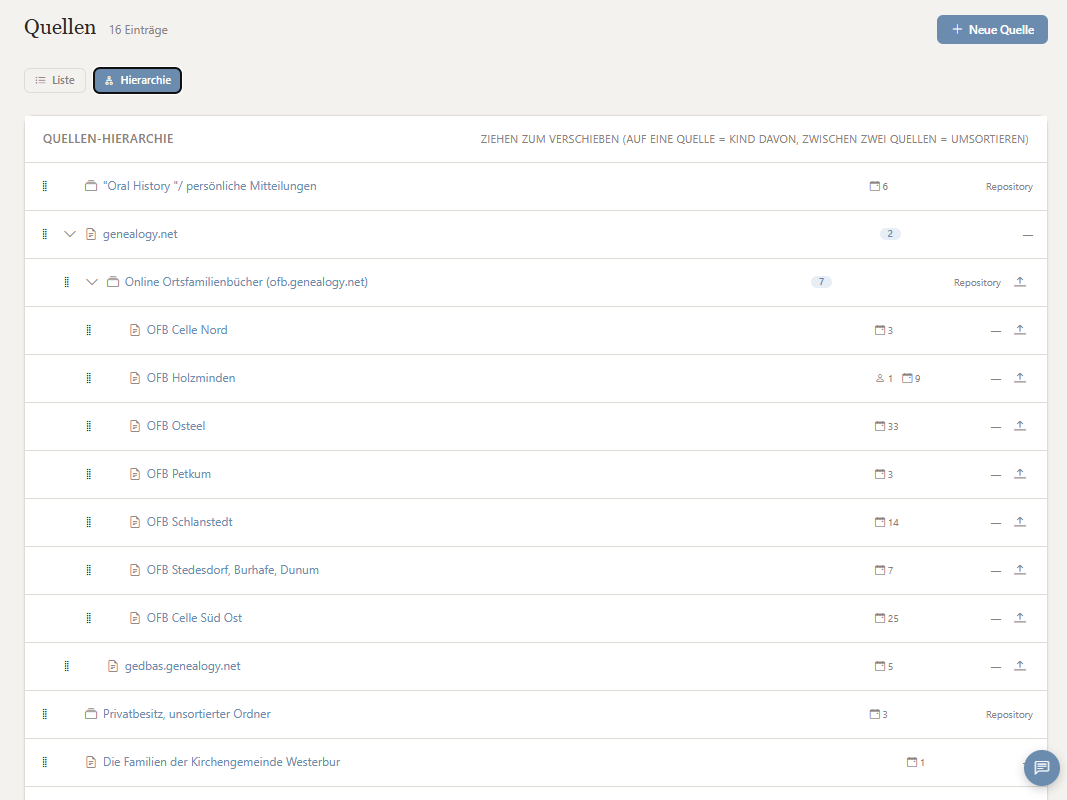Open OFB Celle Nord source
The image size is (1067, 800).
point(187,330)
